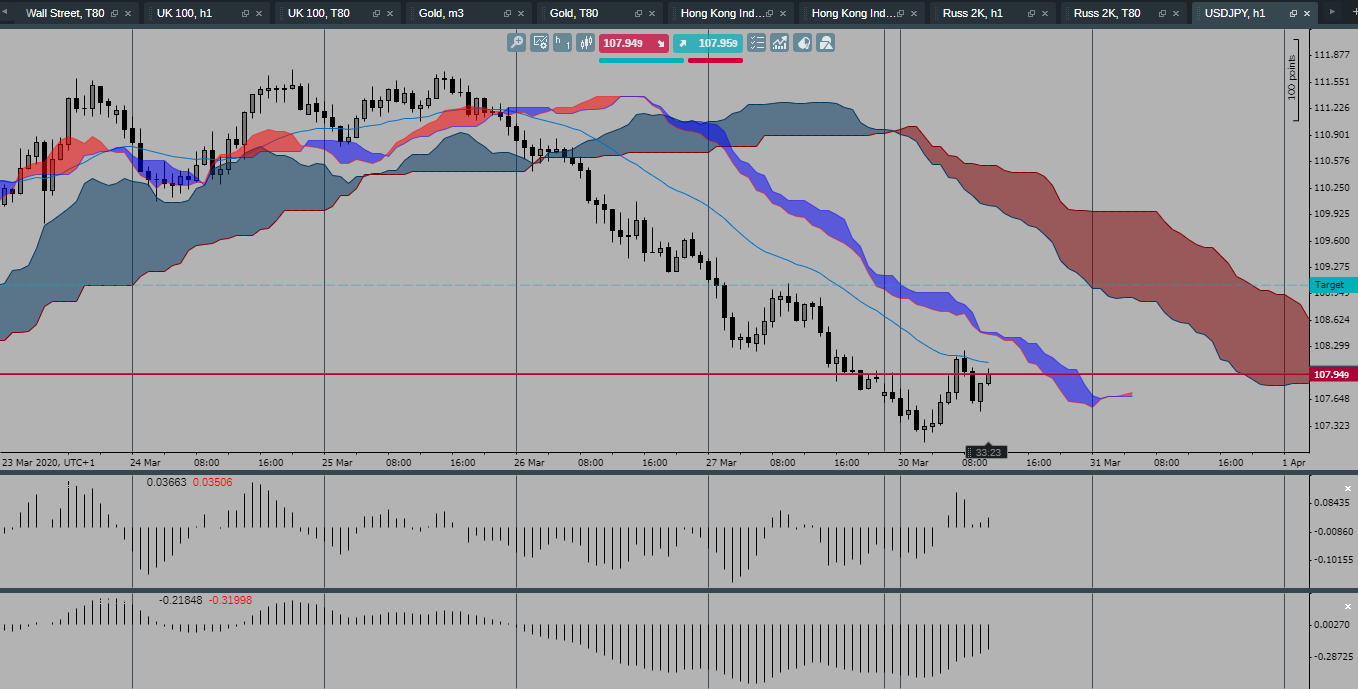Close the UK 100, T80 tab
Image resolution: width=1358 pixels, height=689 pixels.
click(x=392, y=14)
